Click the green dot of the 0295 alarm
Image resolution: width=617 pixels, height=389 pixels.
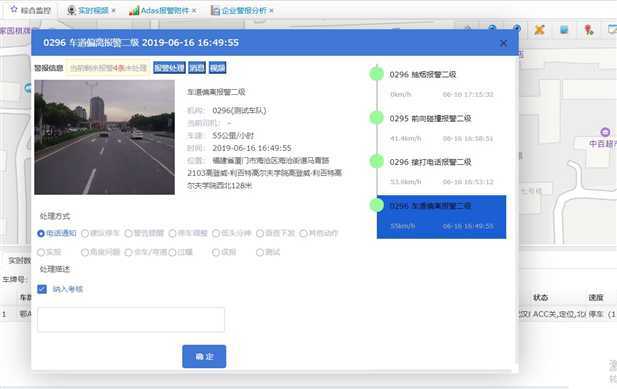[377, 118]
